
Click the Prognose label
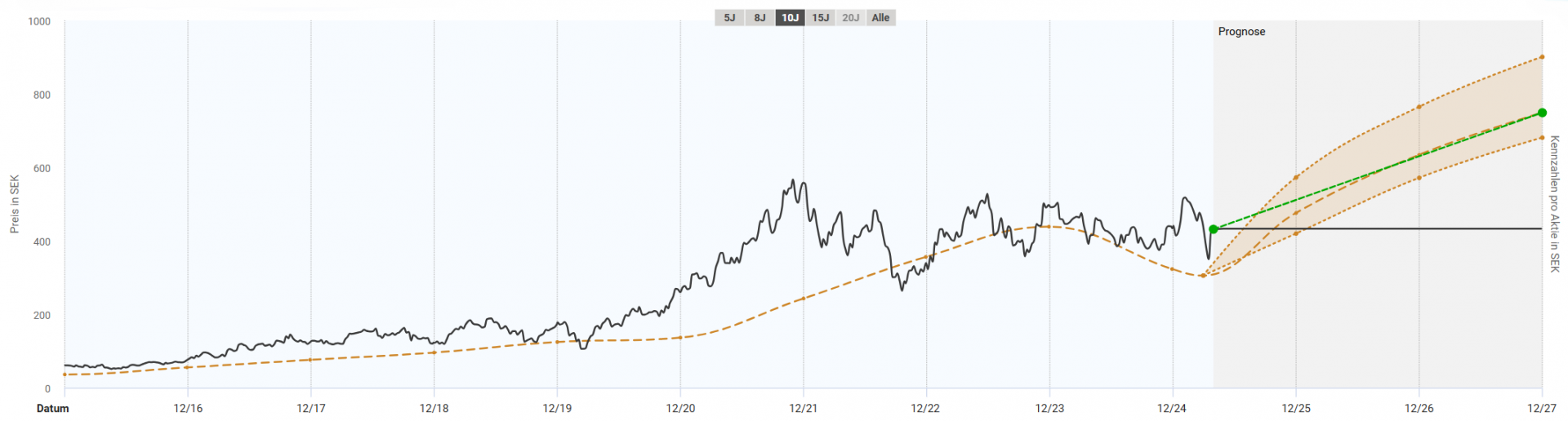tap(1241, 32)
